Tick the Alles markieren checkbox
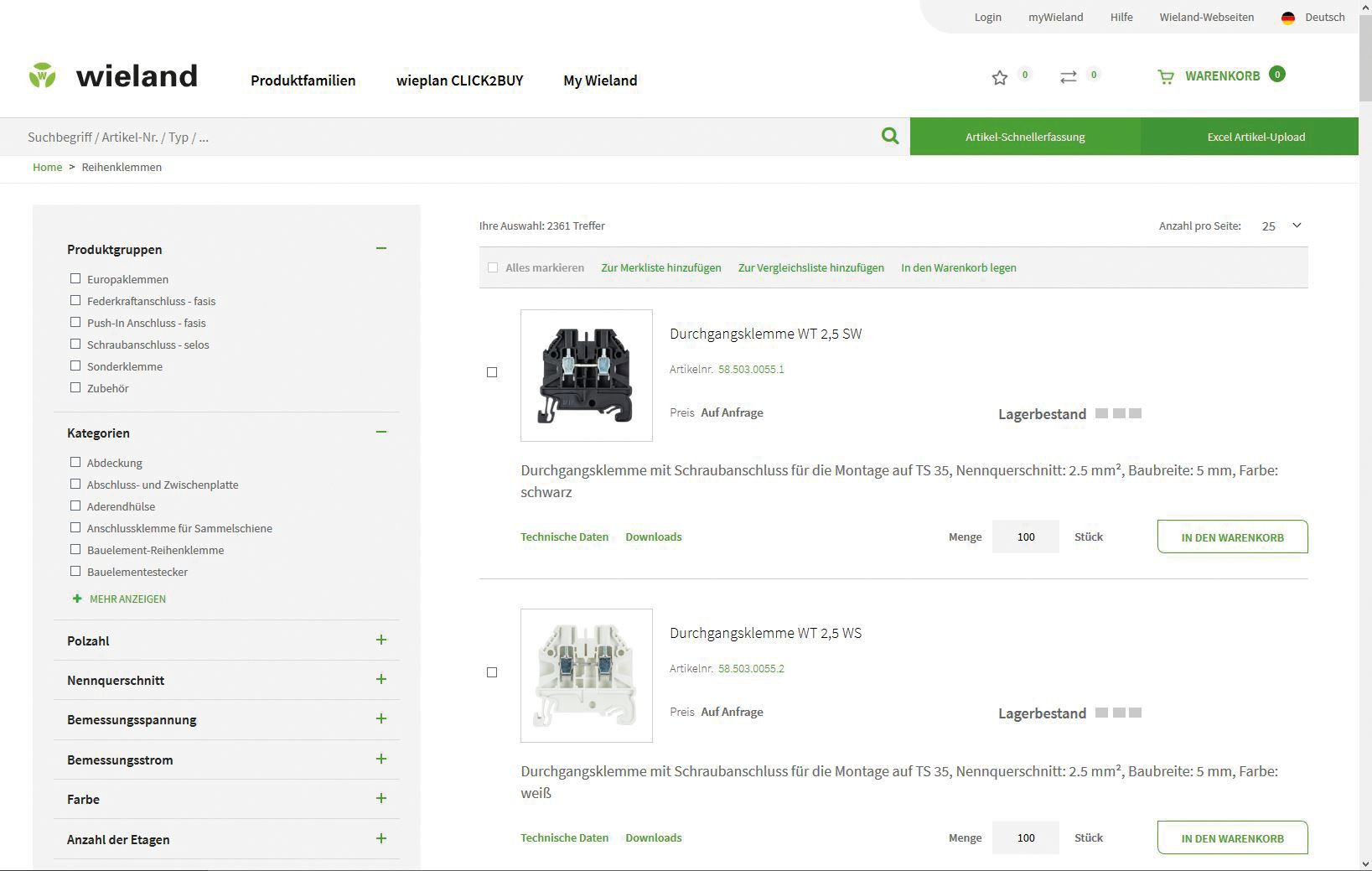Screen dimensions: 1372x871 (493, 267)
